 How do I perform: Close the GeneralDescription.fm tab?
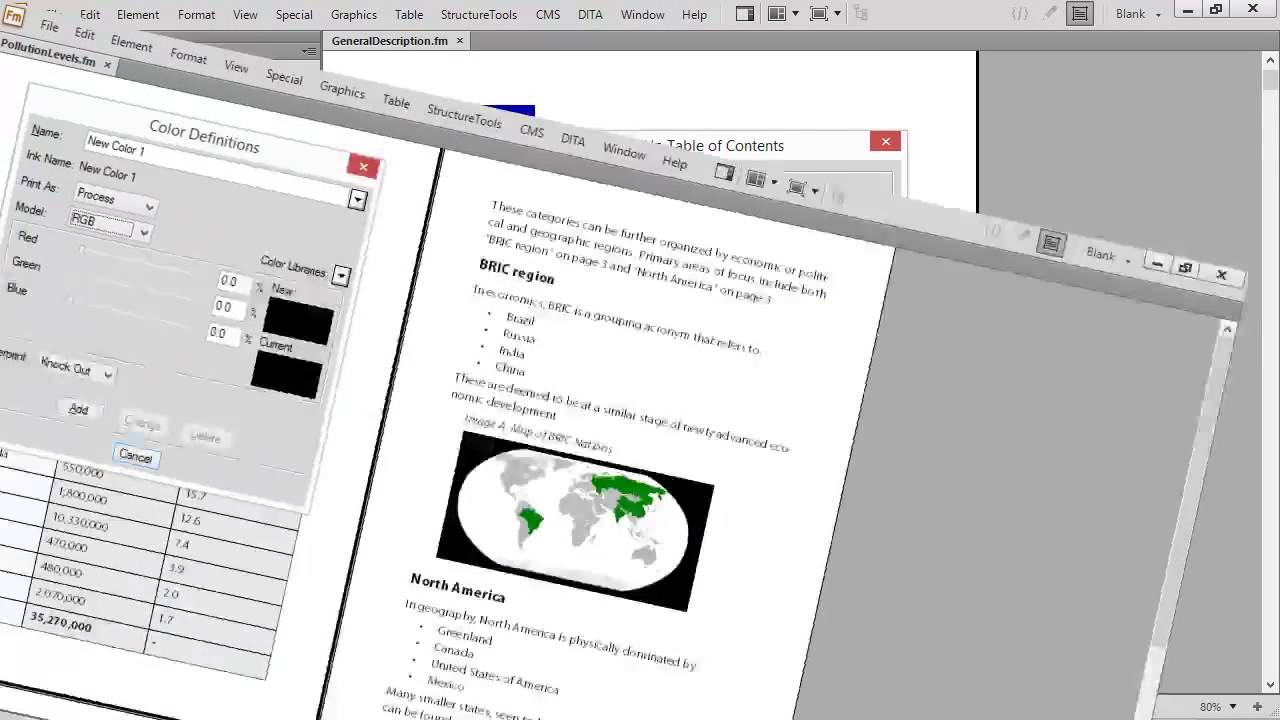click(460, 41)
